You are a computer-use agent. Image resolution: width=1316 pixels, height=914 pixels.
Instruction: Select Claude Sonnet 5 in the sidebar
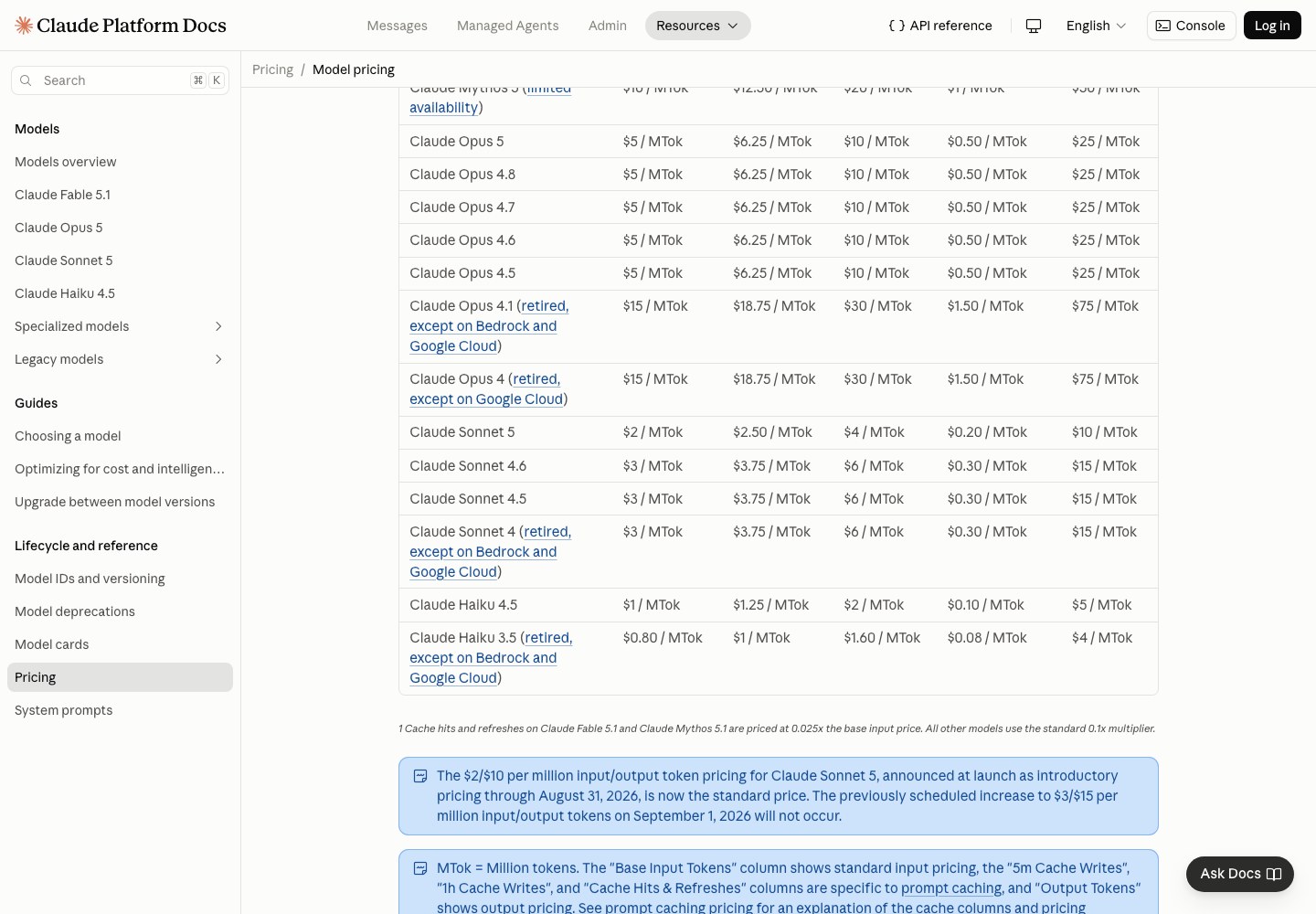[x=120, y=260]
